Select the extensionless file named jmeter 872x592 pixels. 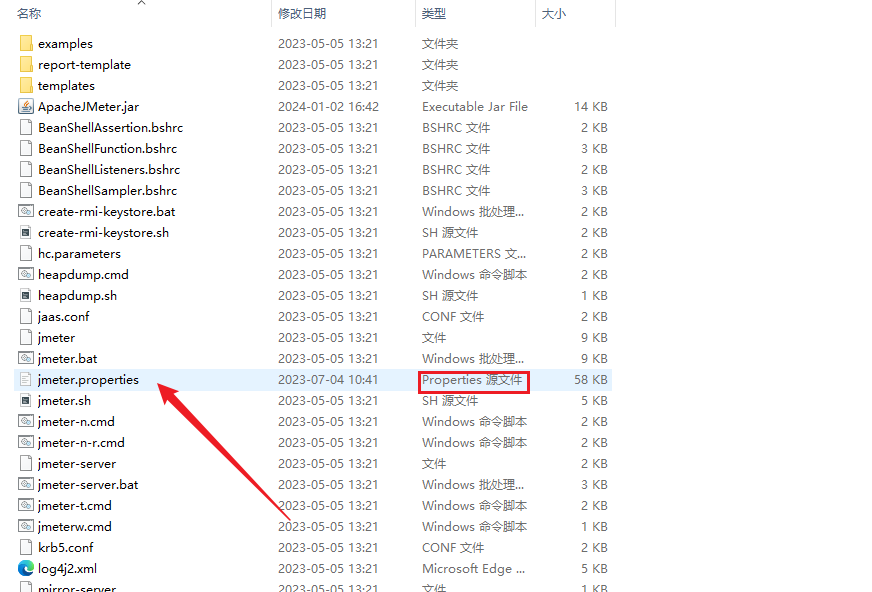point(56,337)
